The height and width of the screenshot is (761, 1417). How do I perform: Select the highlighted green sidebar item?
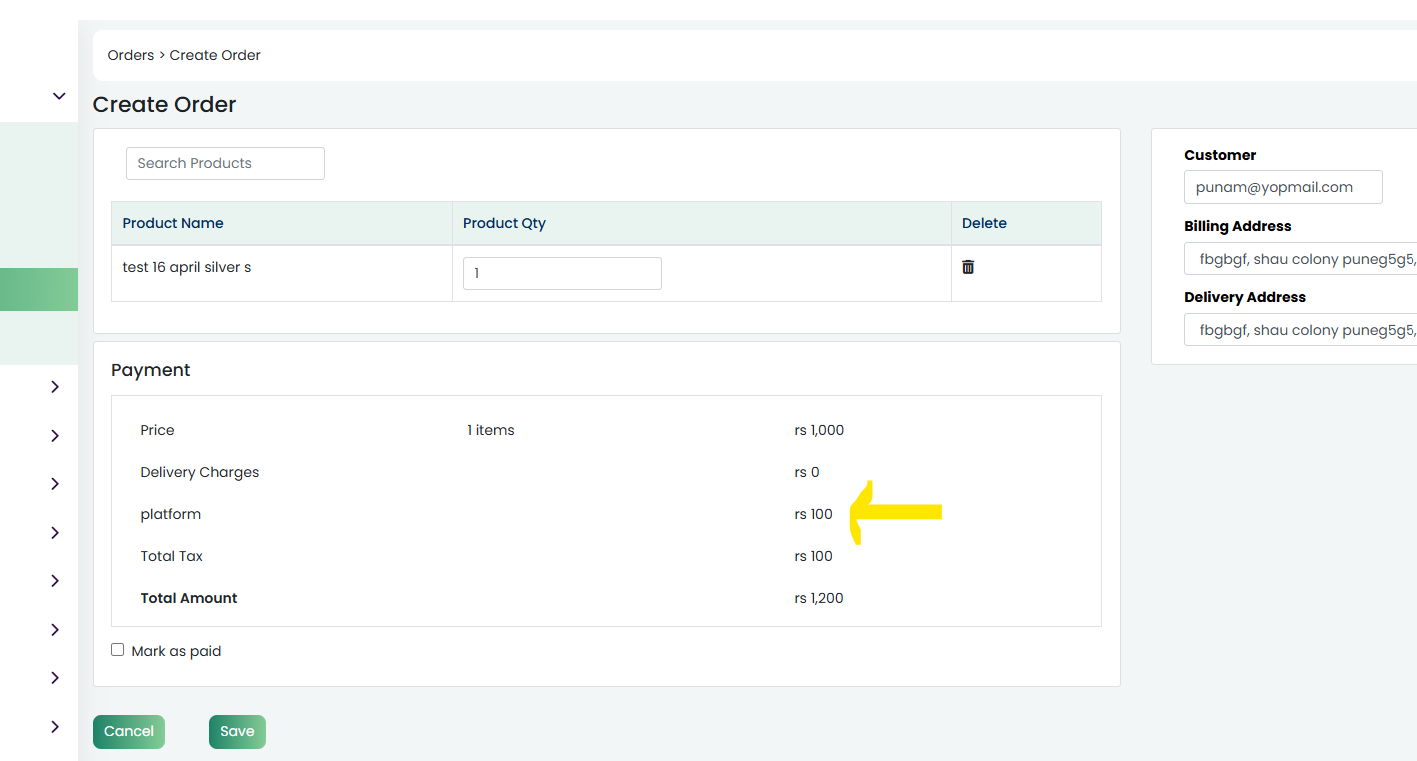(x=39, y=289)
